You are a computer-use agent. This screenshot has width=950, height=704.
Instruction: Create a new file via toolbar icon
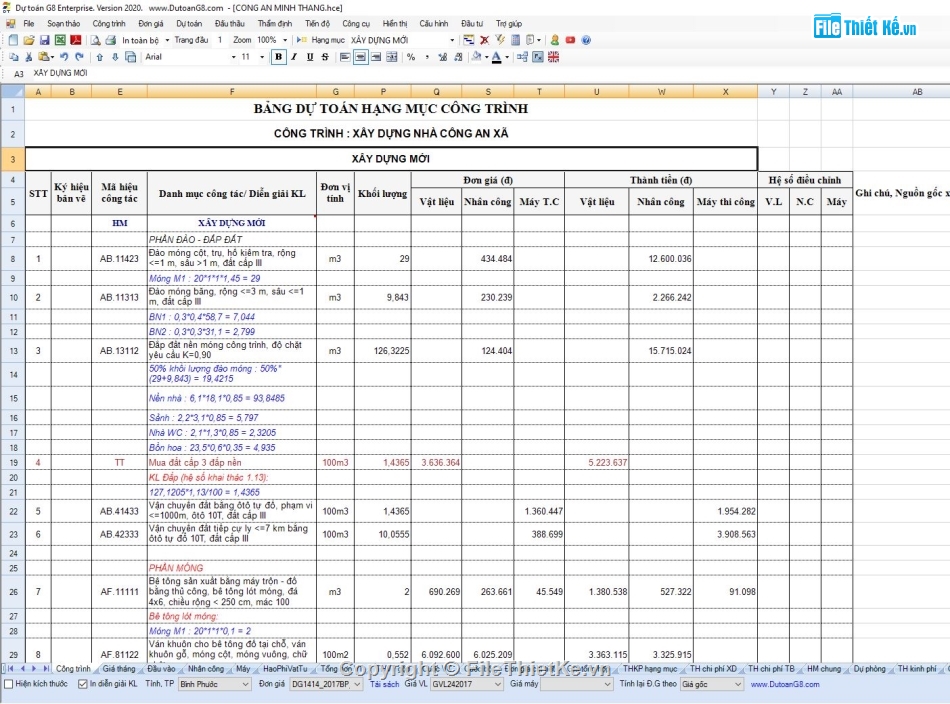tap(13, 40)
